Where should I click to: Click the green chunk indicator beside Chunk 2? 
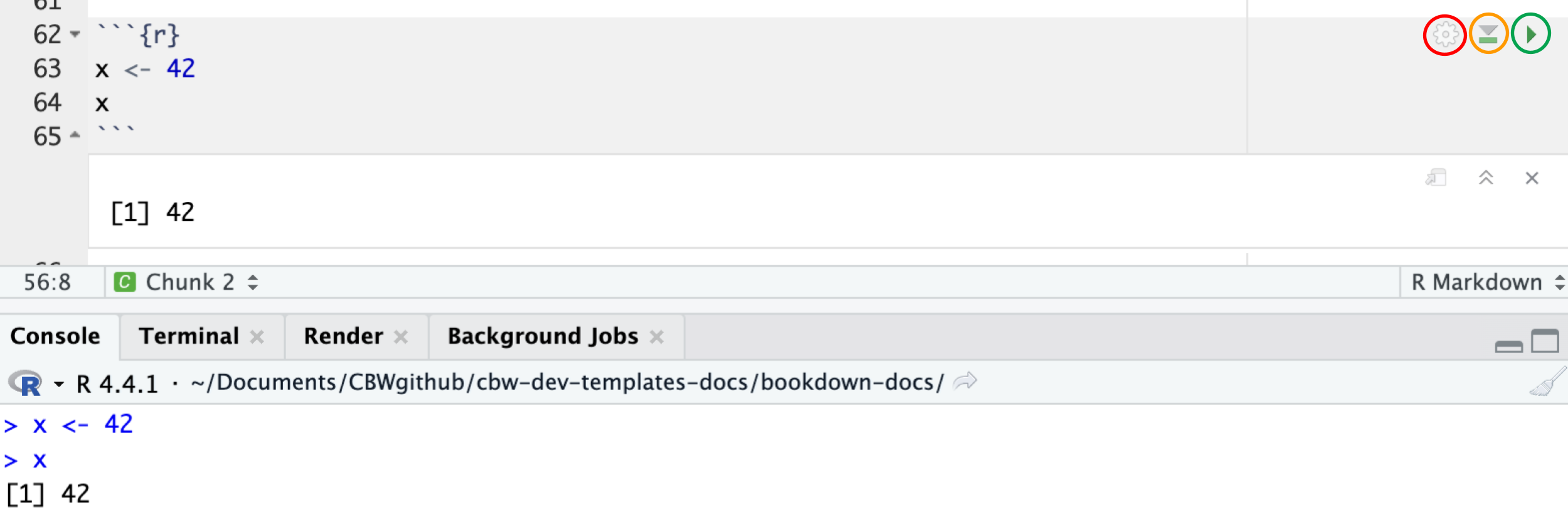tap(125, 282)
